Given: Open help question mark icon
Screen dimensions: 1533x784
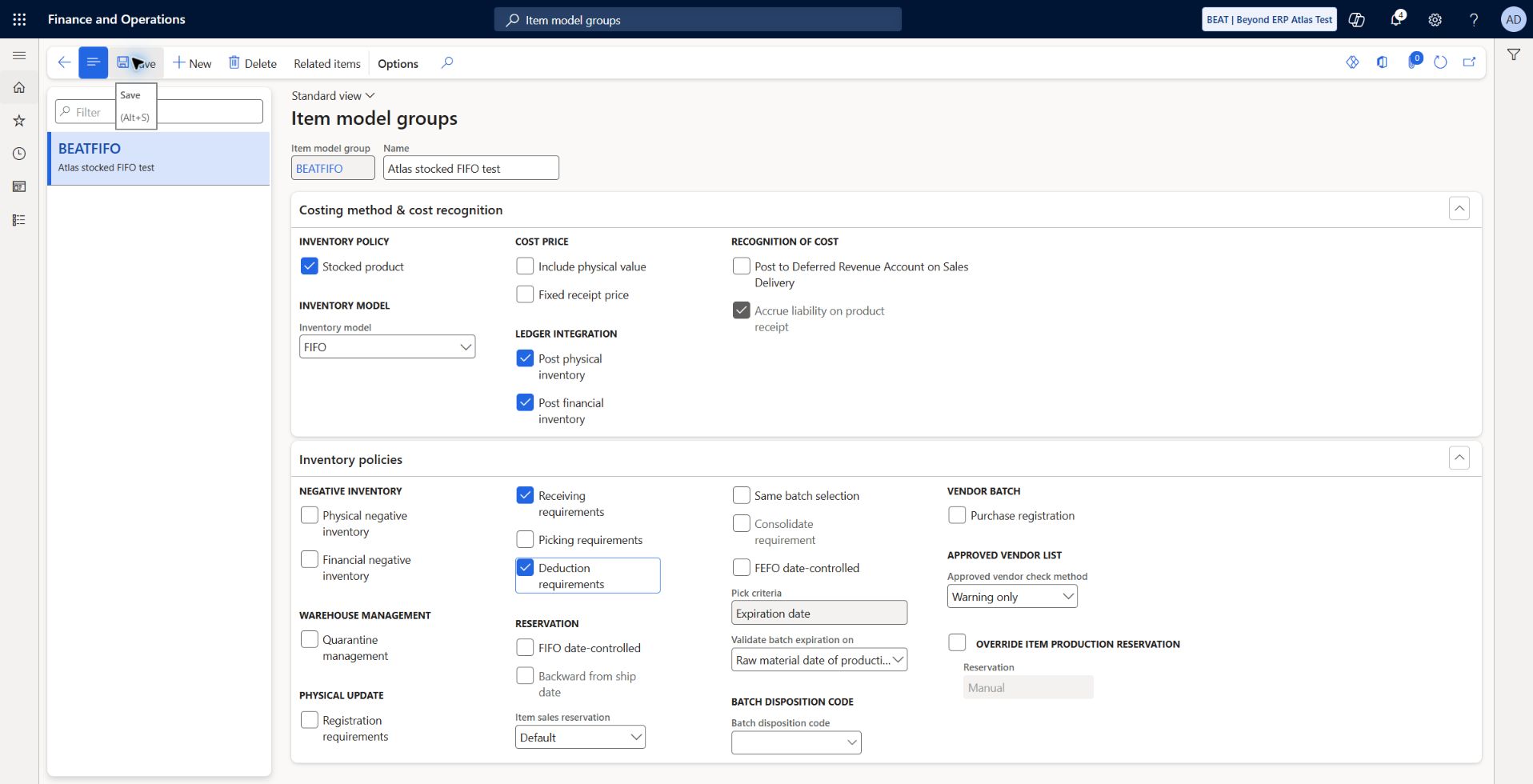Looking at the screenshot, I should click(x=1474, y=19).
